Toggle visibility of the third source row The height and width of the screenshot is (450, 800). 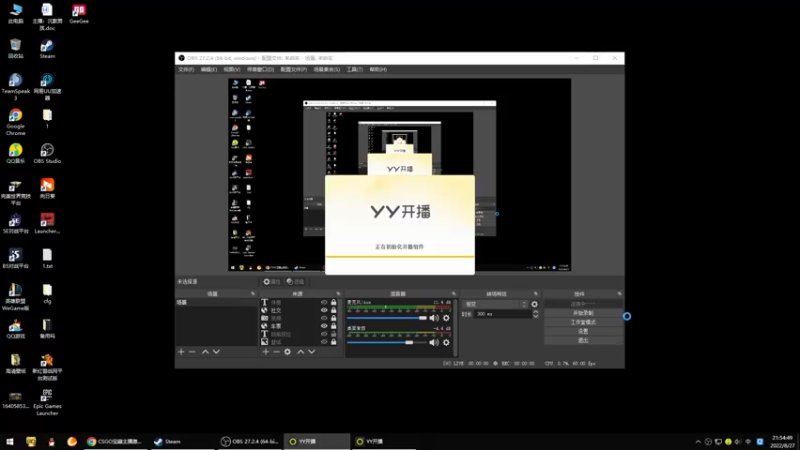[x=324, y=318]
